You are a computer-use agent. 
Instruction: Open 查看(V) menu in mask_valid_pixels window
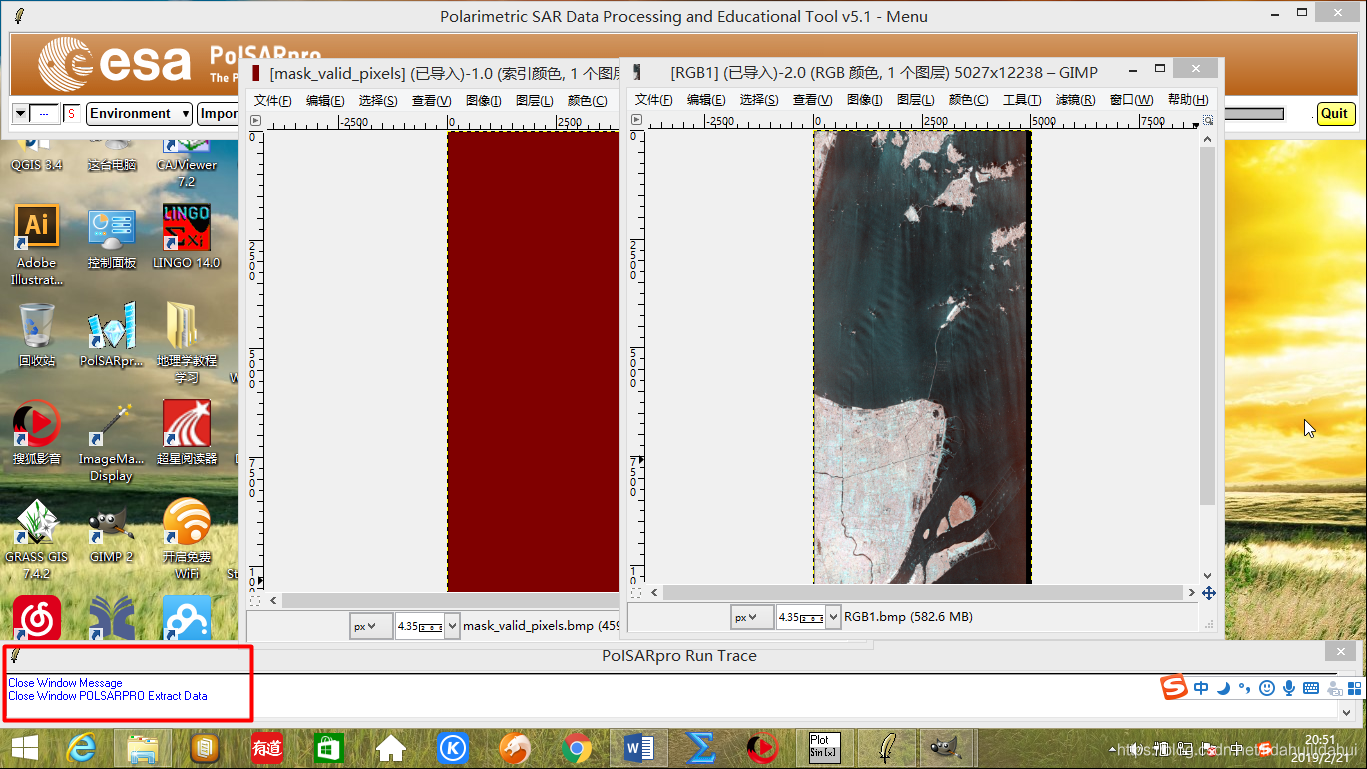pyautogui.click(x=431, y=101)
